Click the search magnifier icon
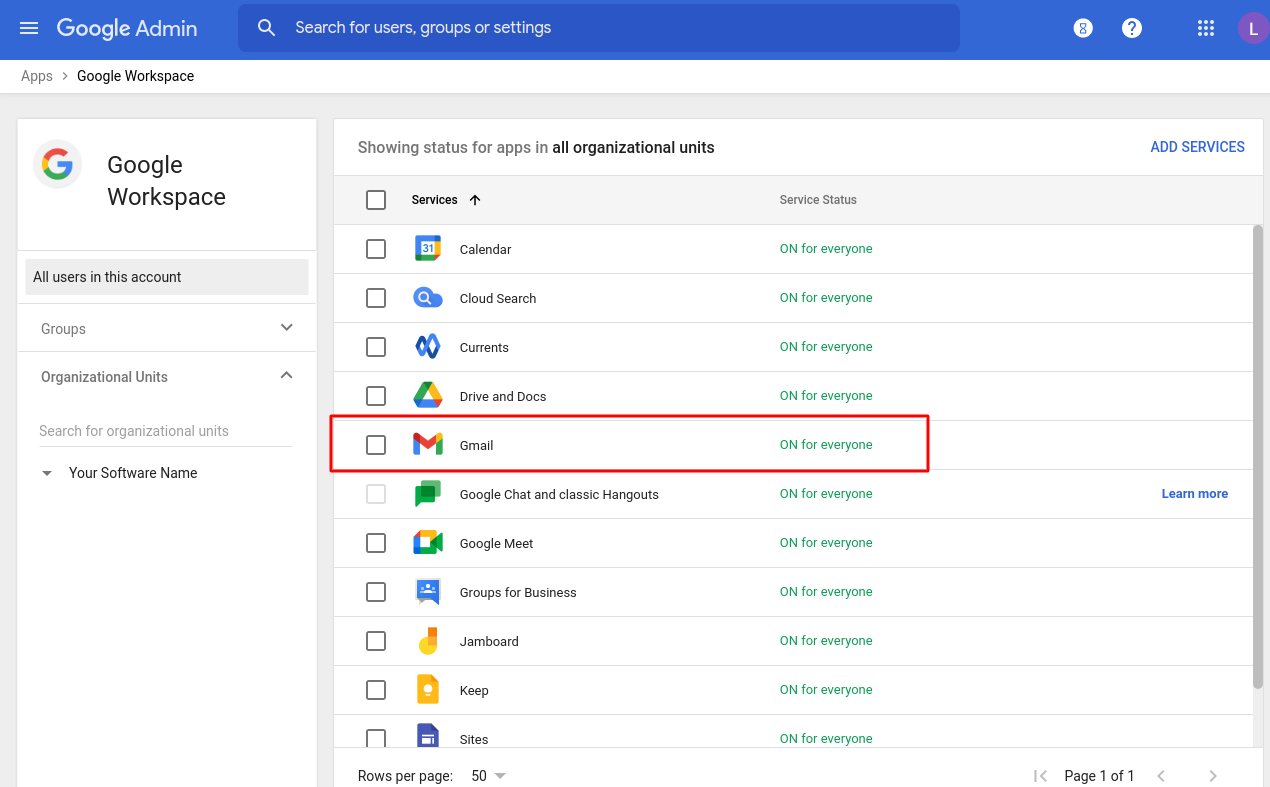 point(266,28)
